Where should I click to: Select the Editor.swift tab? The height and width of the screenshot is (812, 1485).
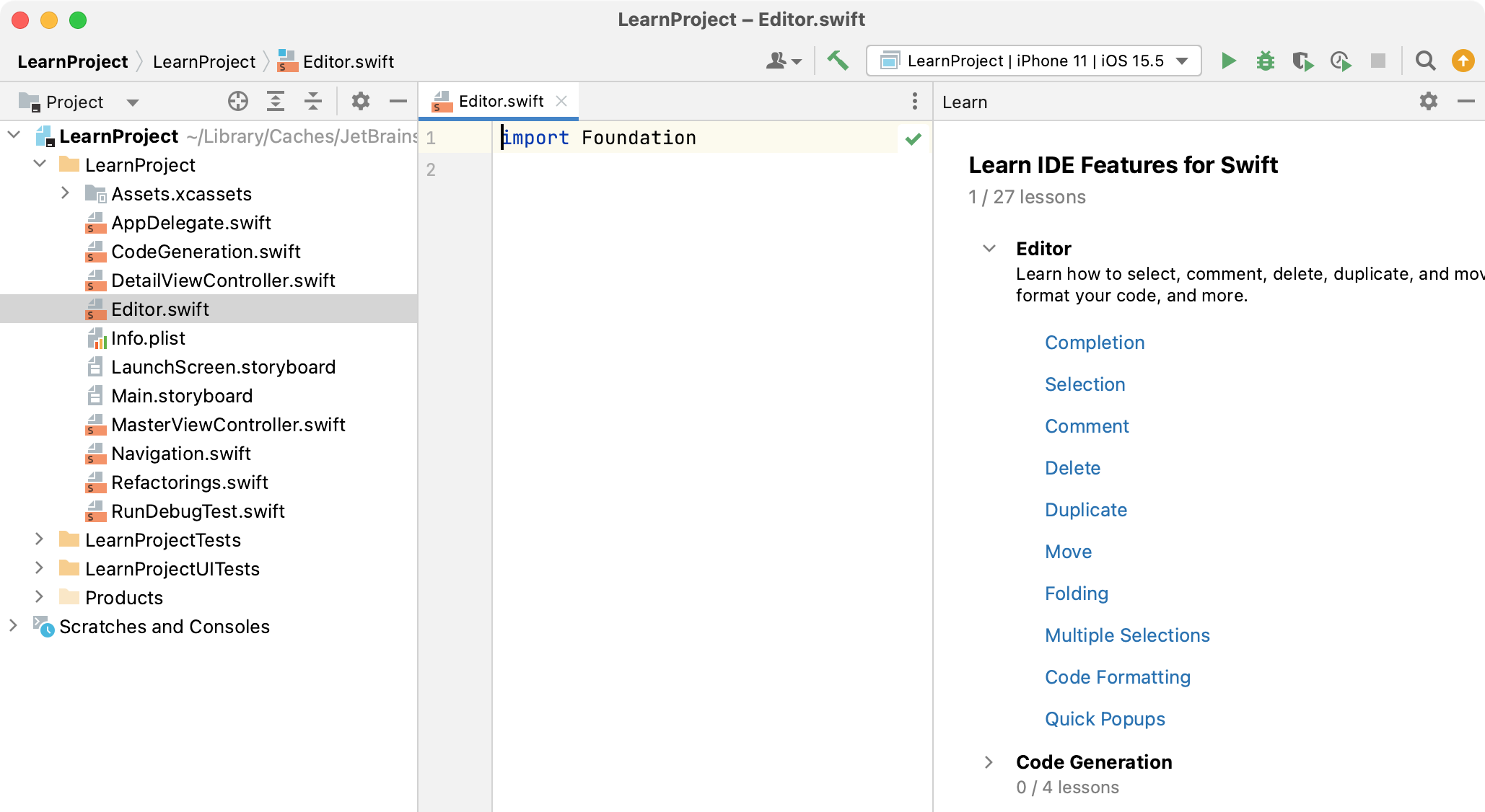496,100
